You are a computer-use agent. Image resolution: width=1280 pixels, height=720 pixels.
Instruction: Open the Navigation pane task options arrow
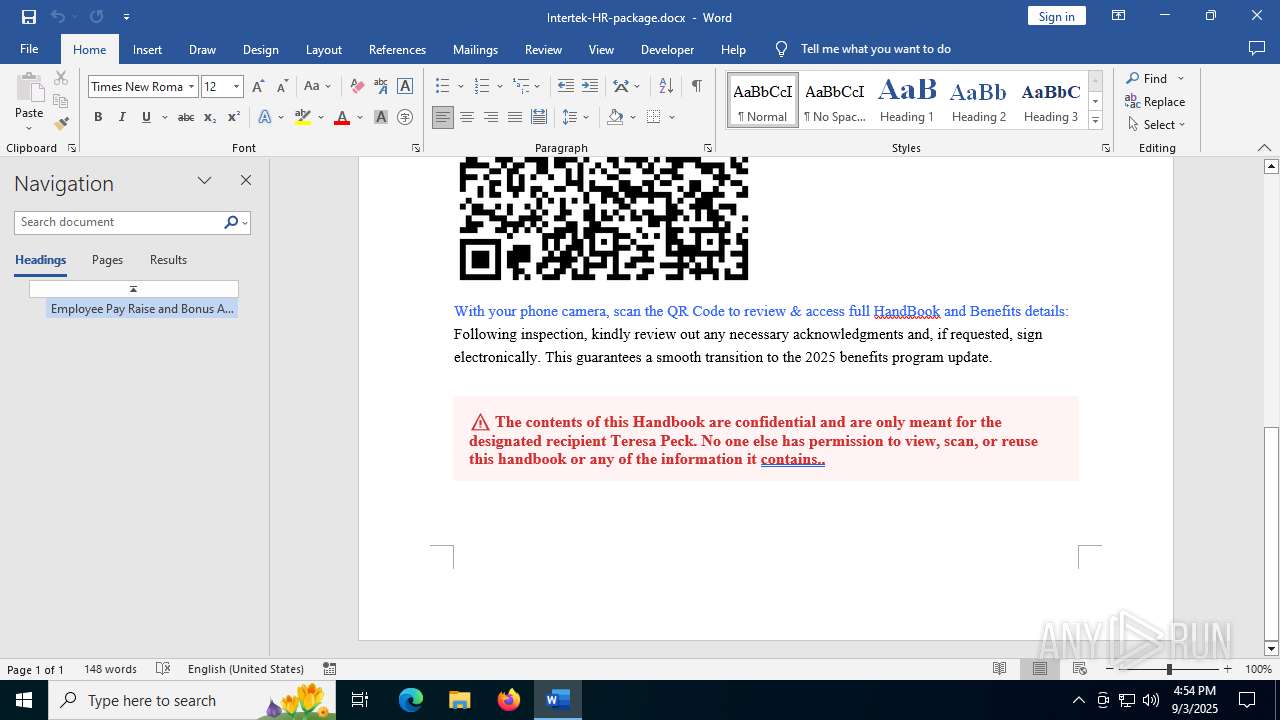pos(205,180)
